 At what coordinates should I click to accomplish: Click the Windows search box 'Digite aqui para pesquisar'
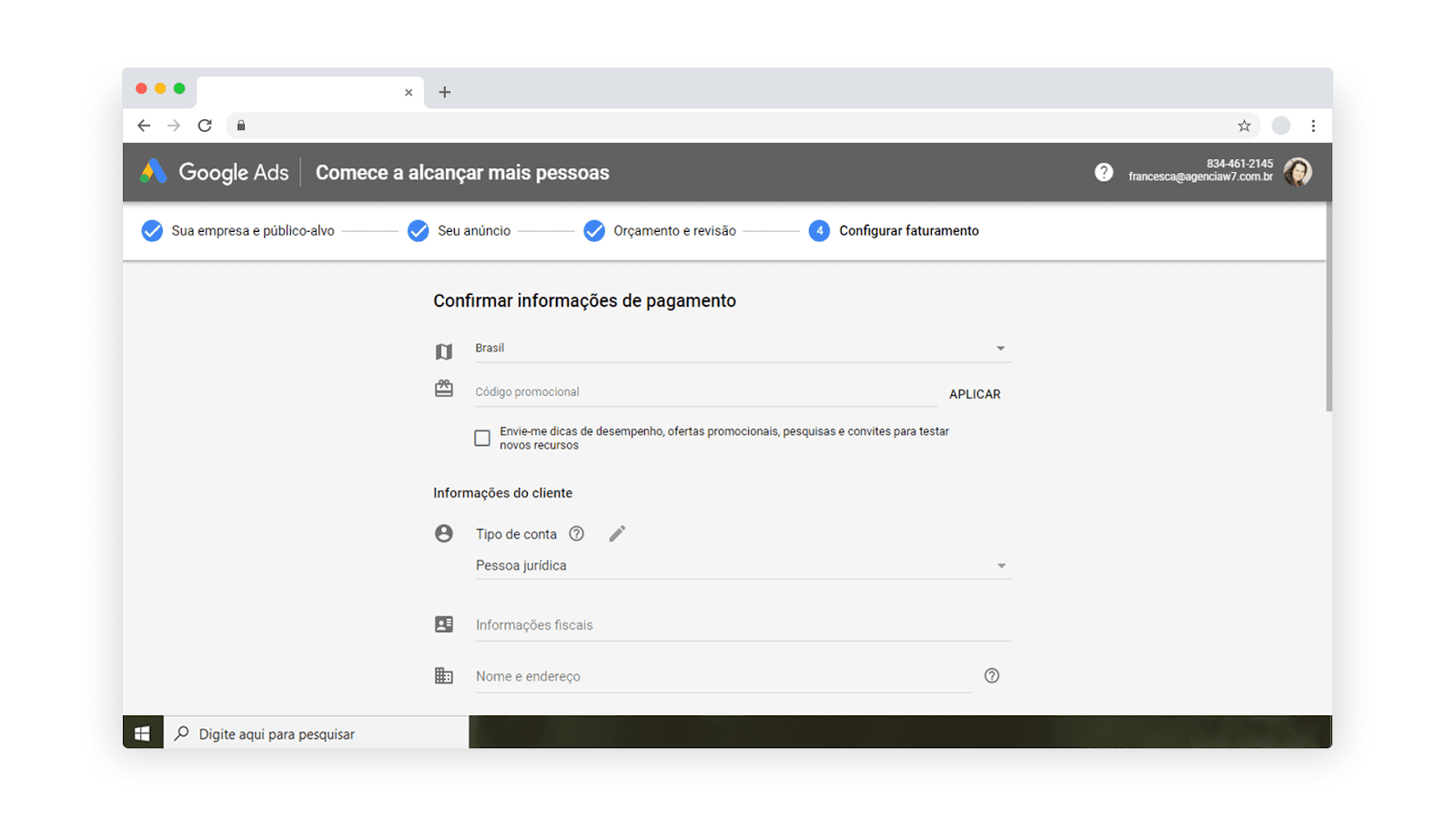coord(316,733)
